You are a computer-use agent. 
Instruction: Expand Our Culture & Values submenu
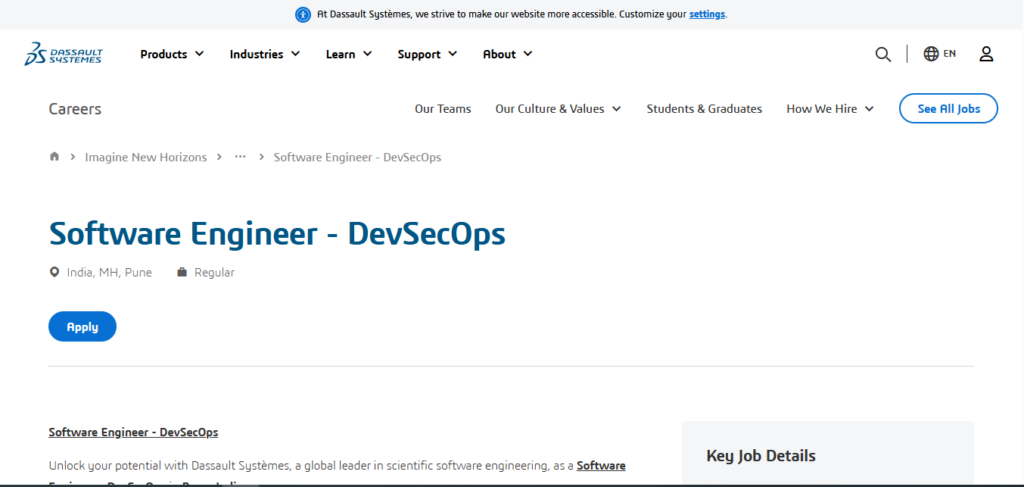(x=558, y=109)
